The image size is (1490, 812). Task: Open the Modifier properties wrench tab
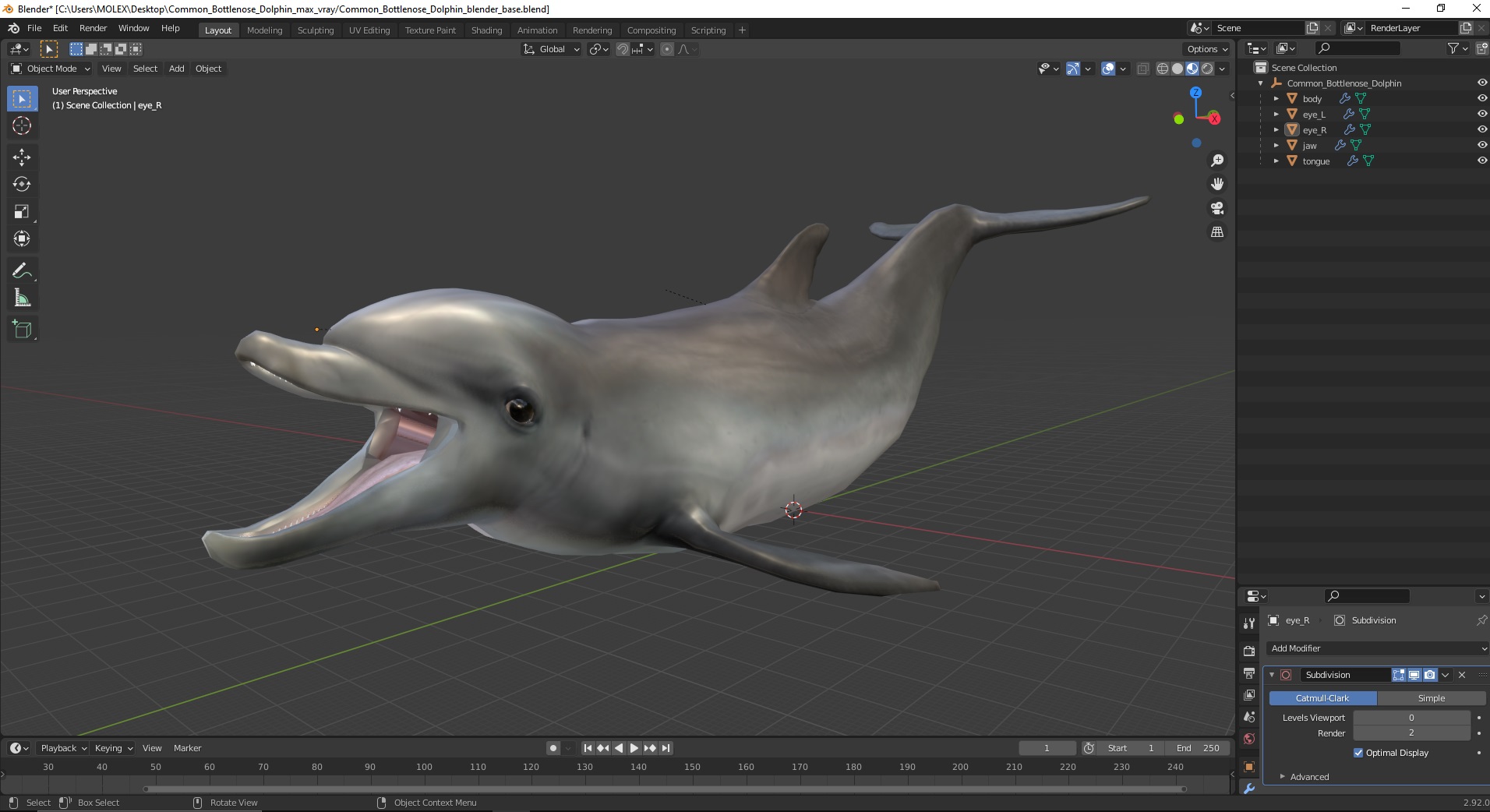(1249, 789)
